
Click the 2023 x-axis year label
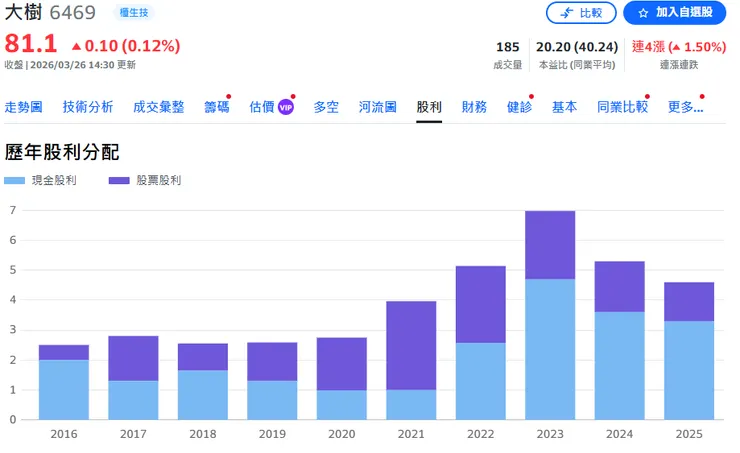[x=550, y=434]
